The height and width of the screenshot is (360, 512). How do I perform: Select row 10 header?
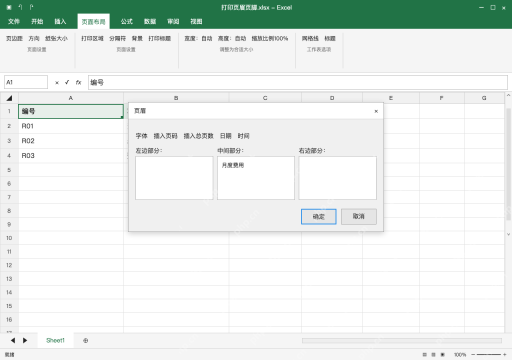(x=9, y=238)
